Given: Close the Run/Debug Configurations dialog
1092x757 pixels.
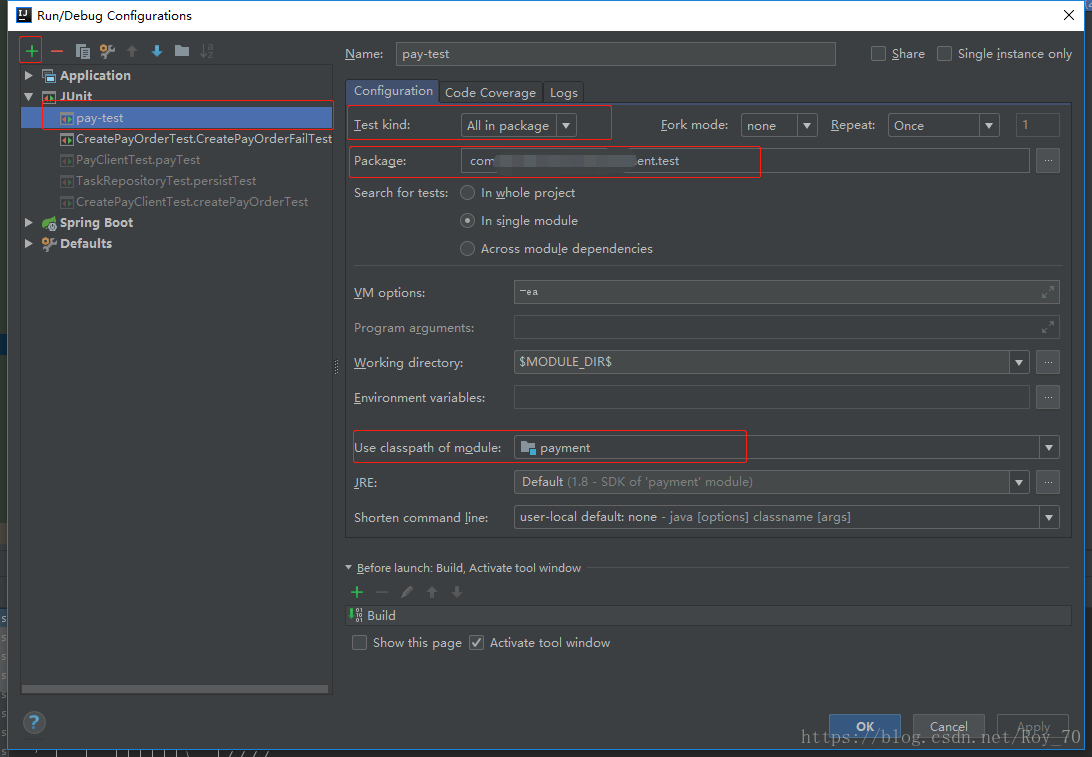Looking at the screenshot, I should pyautogui.click(x=1069, y=15).
